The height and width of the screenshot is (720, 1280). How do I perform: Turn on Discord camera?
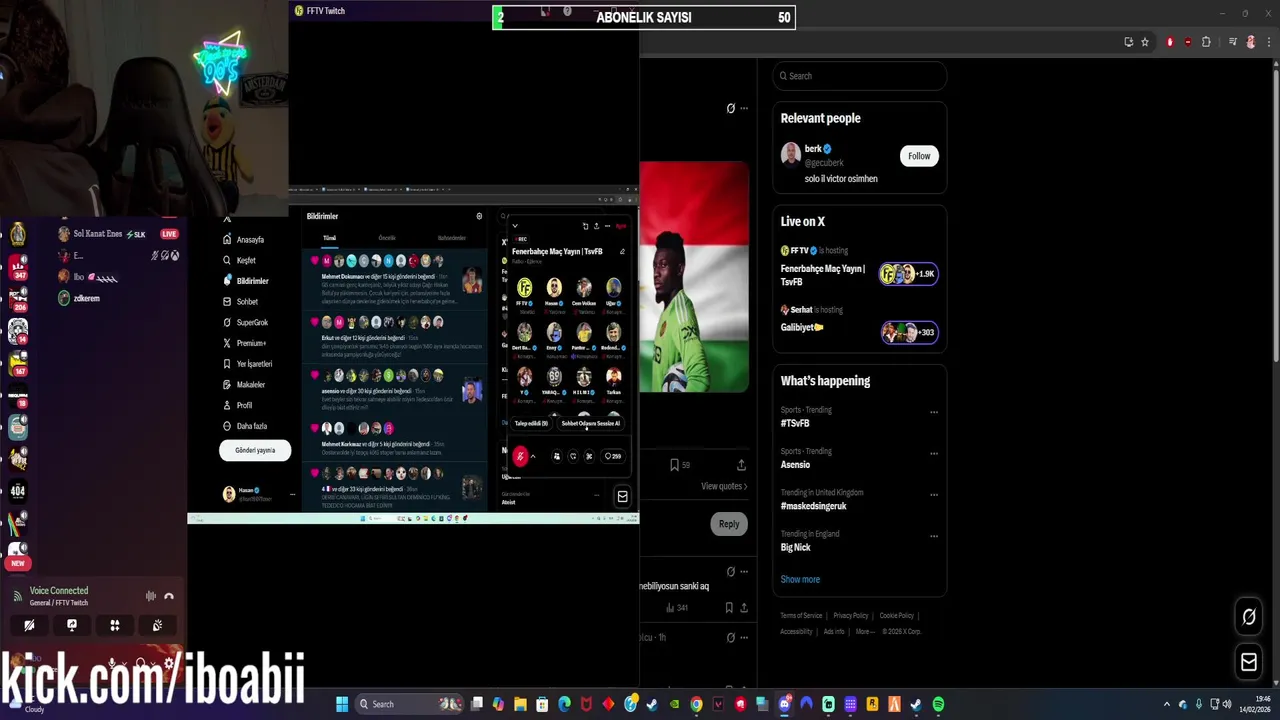click(x=29, y=625)
